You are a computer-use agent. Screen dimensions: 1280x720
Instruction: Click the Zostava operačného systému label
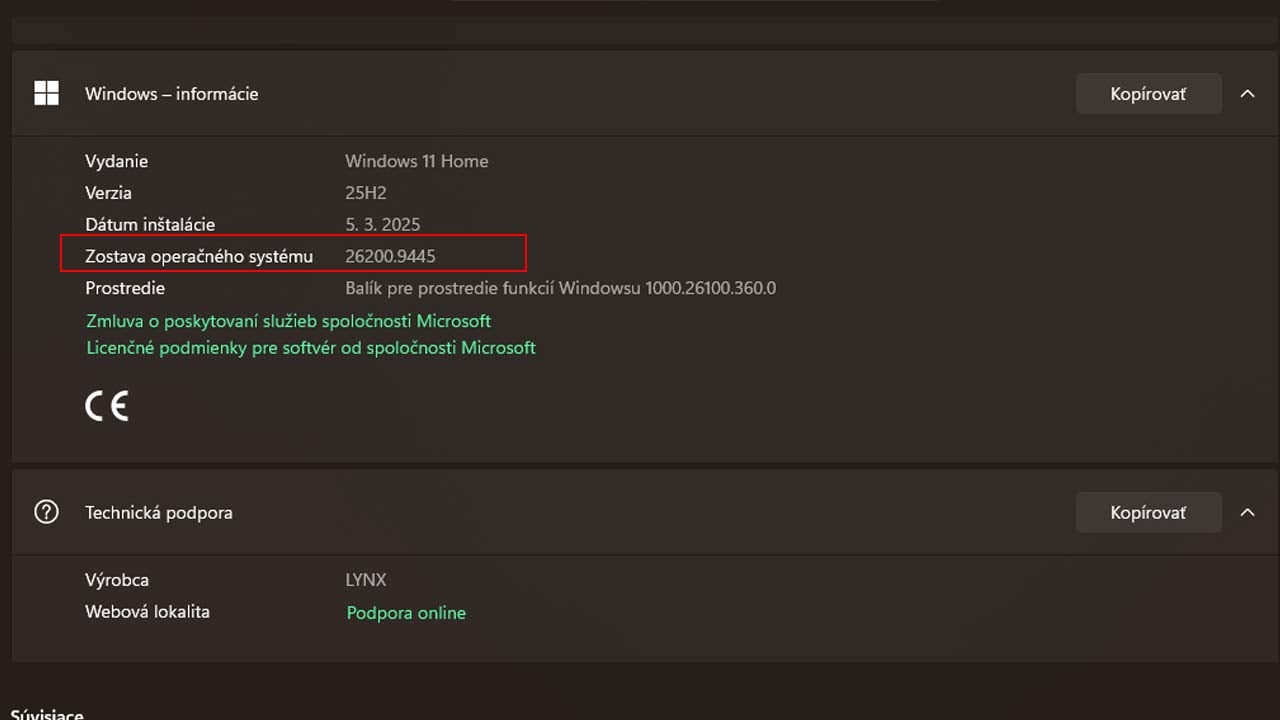point(199,256)
